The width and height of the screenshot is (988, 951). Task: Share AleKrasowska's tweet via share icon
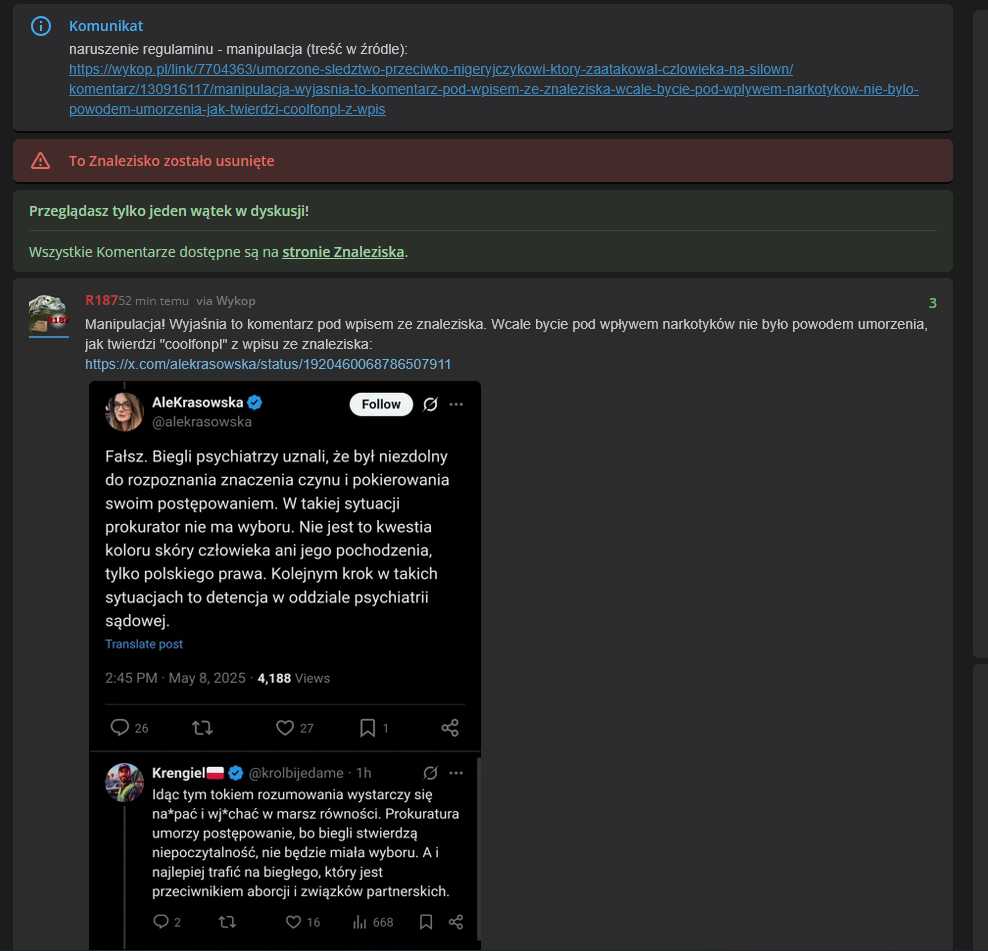coord(450,728)
